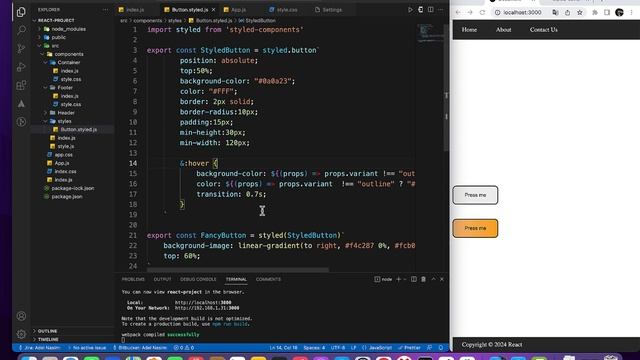Click the Contact Us link in the web page
Viewport: 640px width, 360px height.
coord(543,29)
